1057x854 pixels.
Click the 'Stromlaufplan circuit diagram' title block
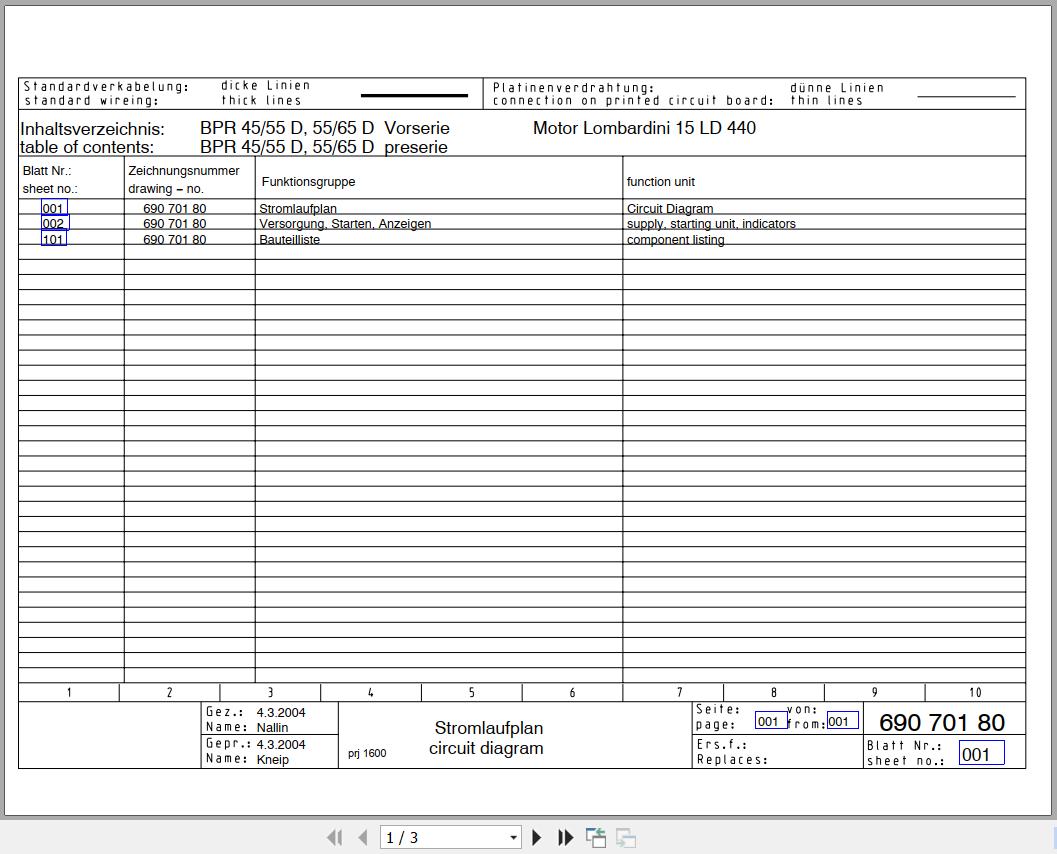click(487, 738)
